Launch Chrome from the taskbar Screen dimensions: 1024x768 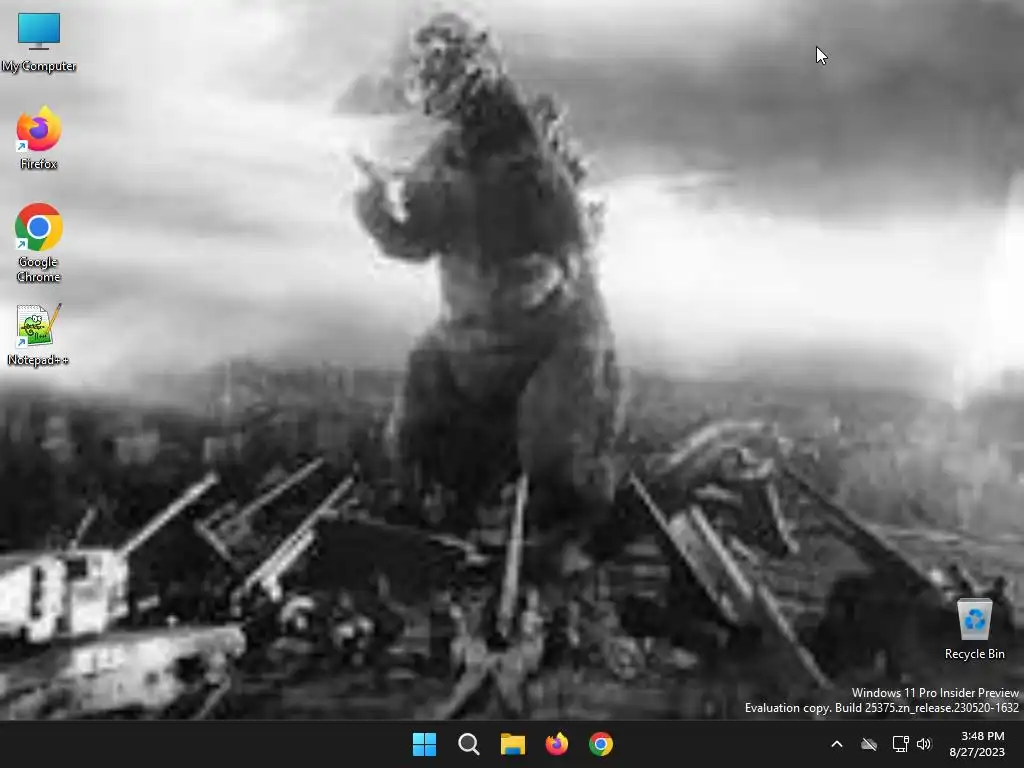coord(600,744)
